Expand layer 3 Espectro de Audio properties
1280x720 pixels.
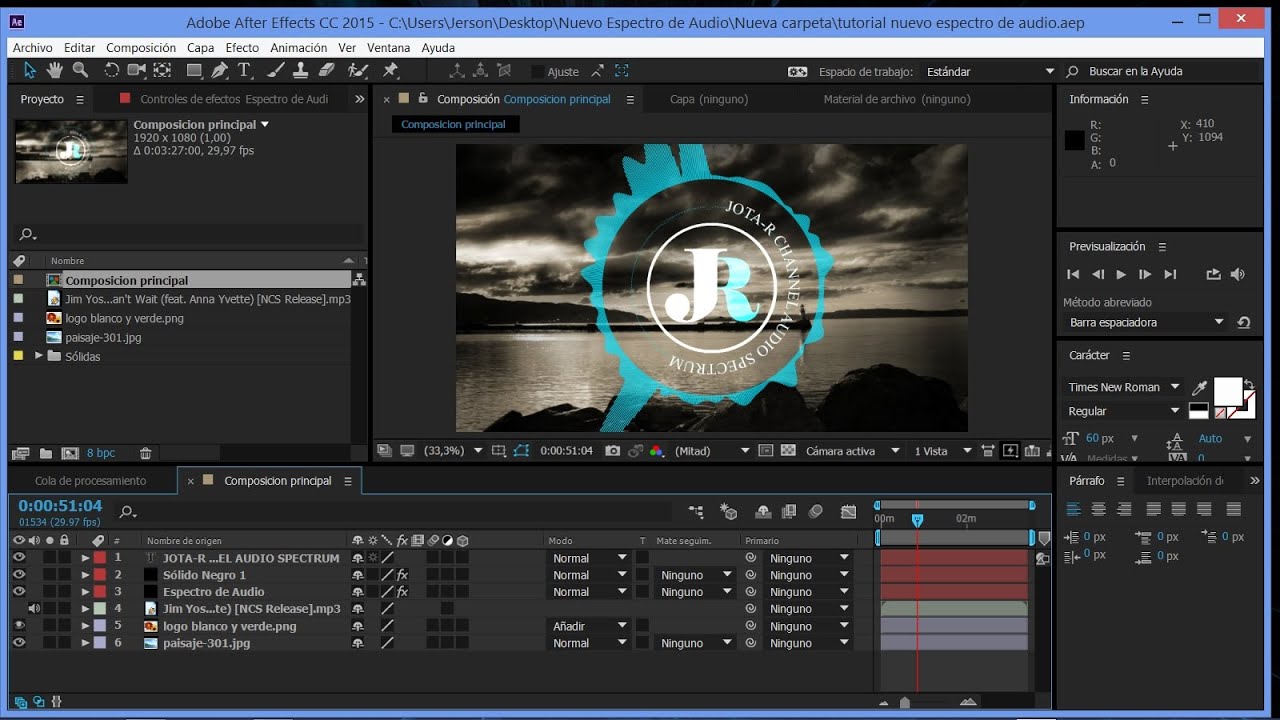coord(85,592)
